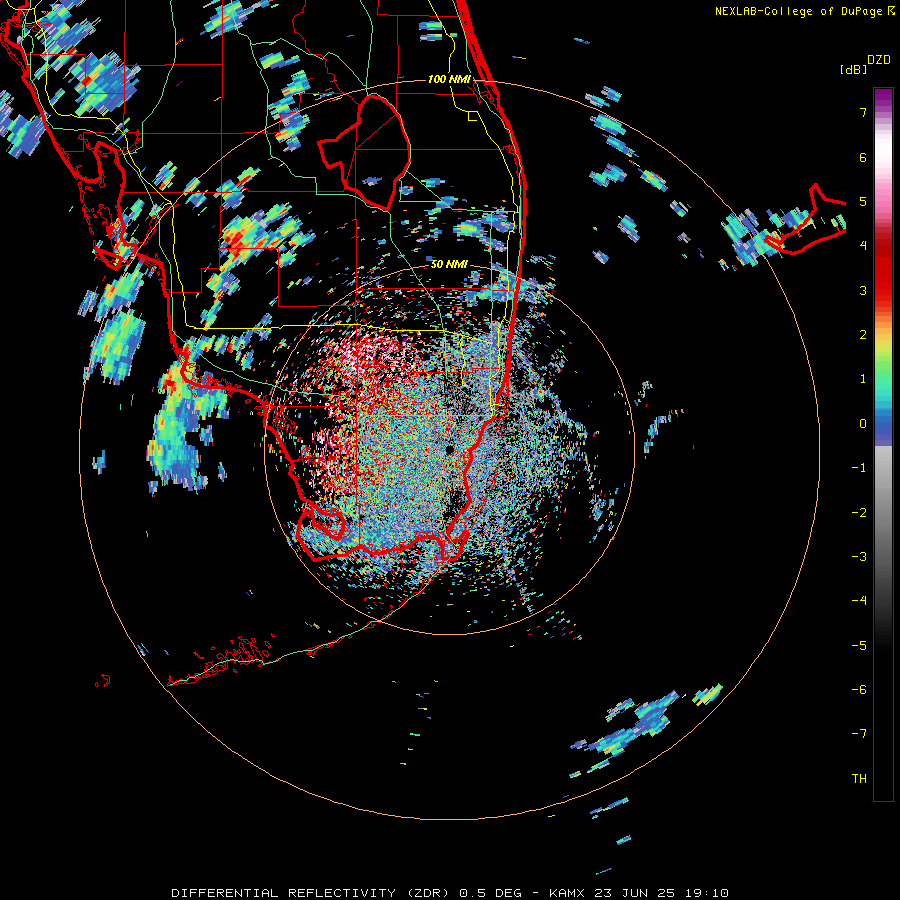Click the 2 value on color scale
This screenshot has height=900, width=900.
coord(863,335)
